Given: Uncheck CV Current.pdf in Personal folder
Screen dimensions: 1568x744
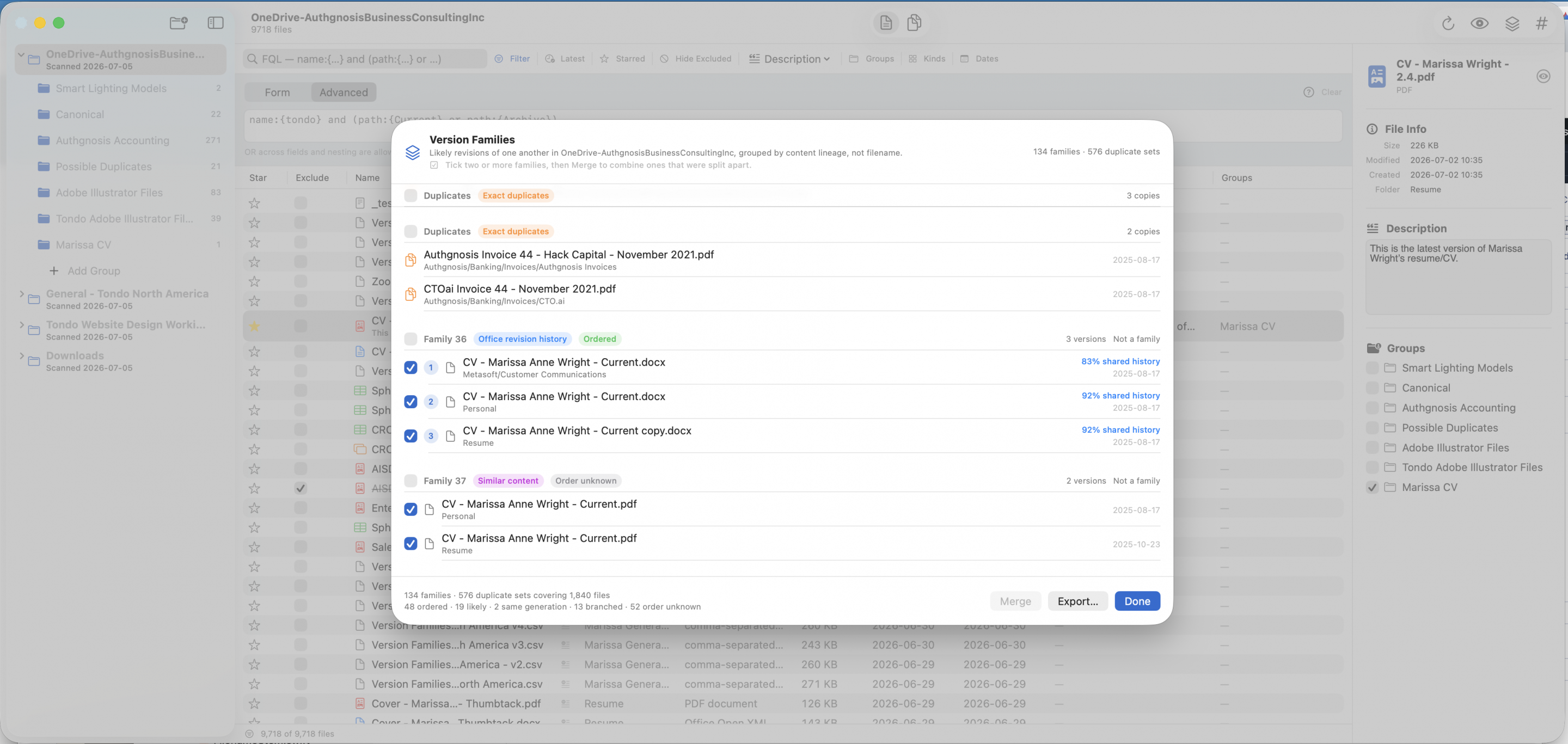Looking at the screenshot, I should (x=411, y=510).
